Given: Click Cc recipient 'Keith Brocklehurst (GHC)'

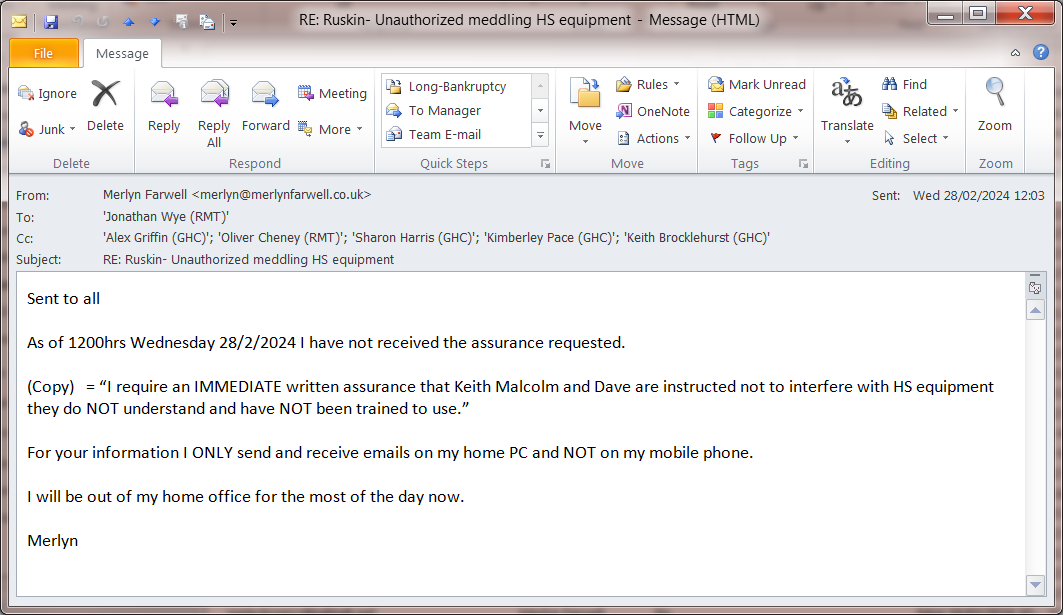Looking at the screenshot, I should point(697,238).
